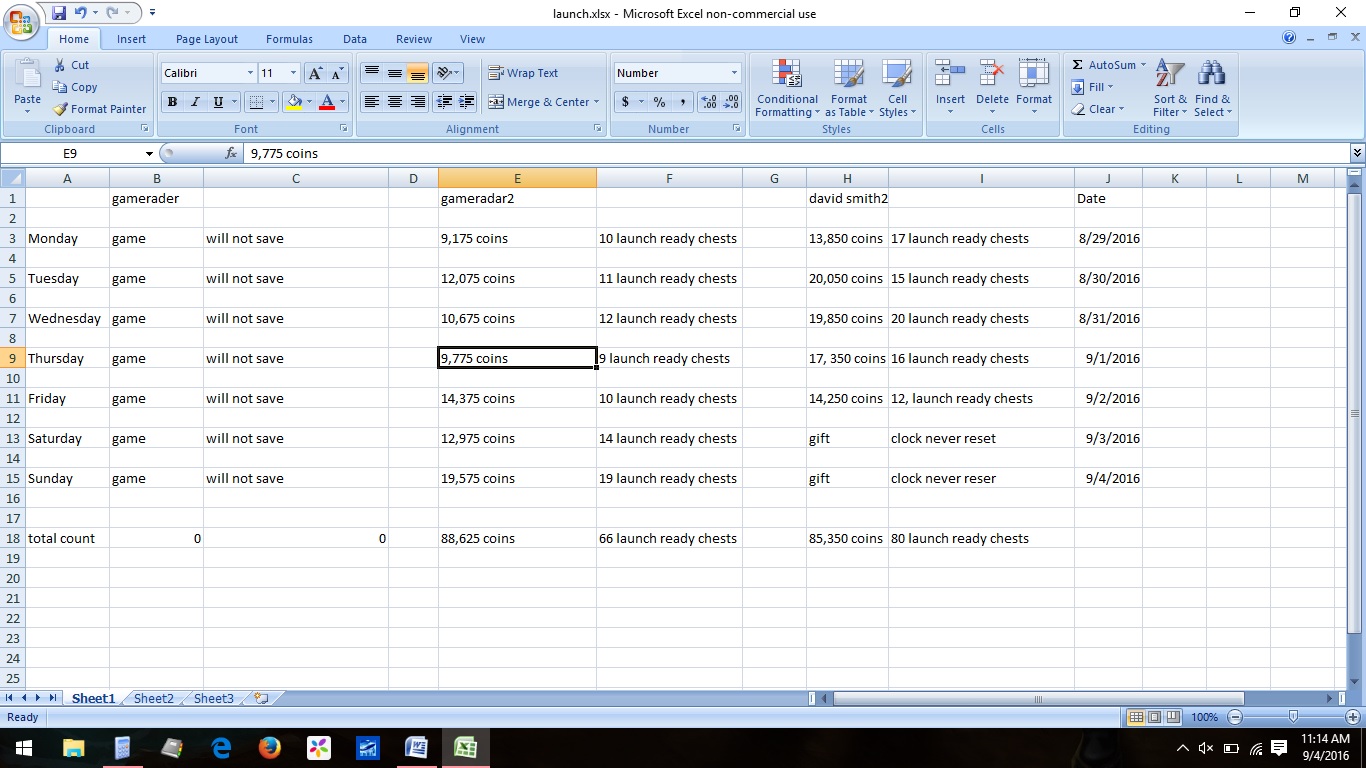Open the Data ribbon tab
Viewport: 1366px width, 768px height.
[355, 39]
